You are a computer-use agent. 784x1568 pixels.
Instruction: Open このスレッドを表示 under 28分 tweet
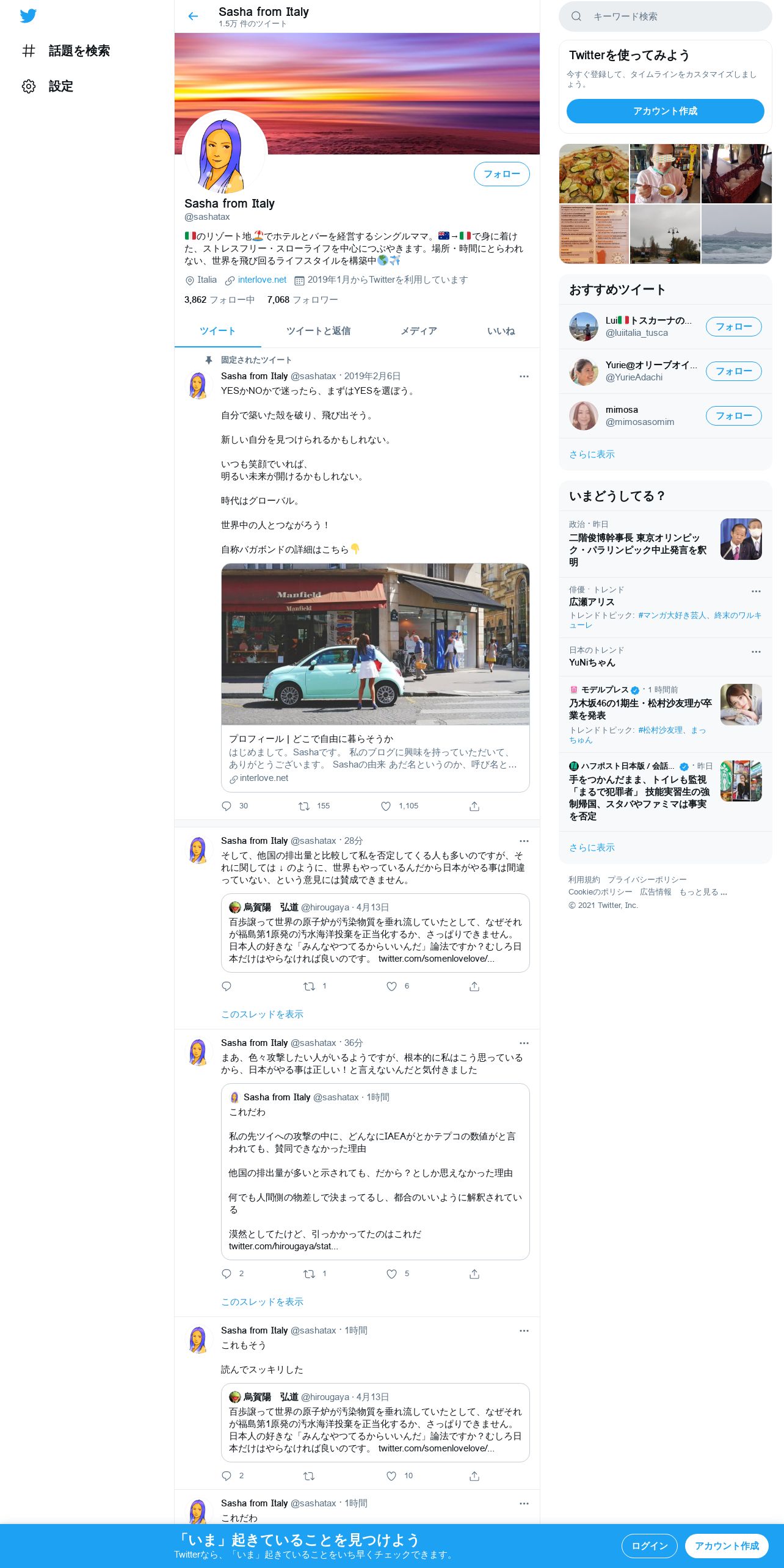click(262, 1014)
